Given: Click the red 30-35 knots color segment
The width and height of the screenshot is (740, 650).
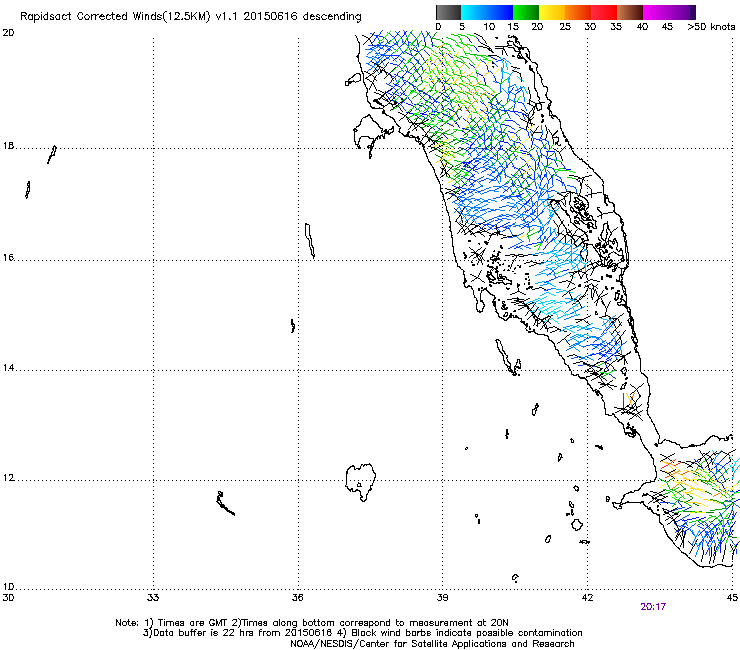Looking at the screenshot, I should tap(604, 12).
